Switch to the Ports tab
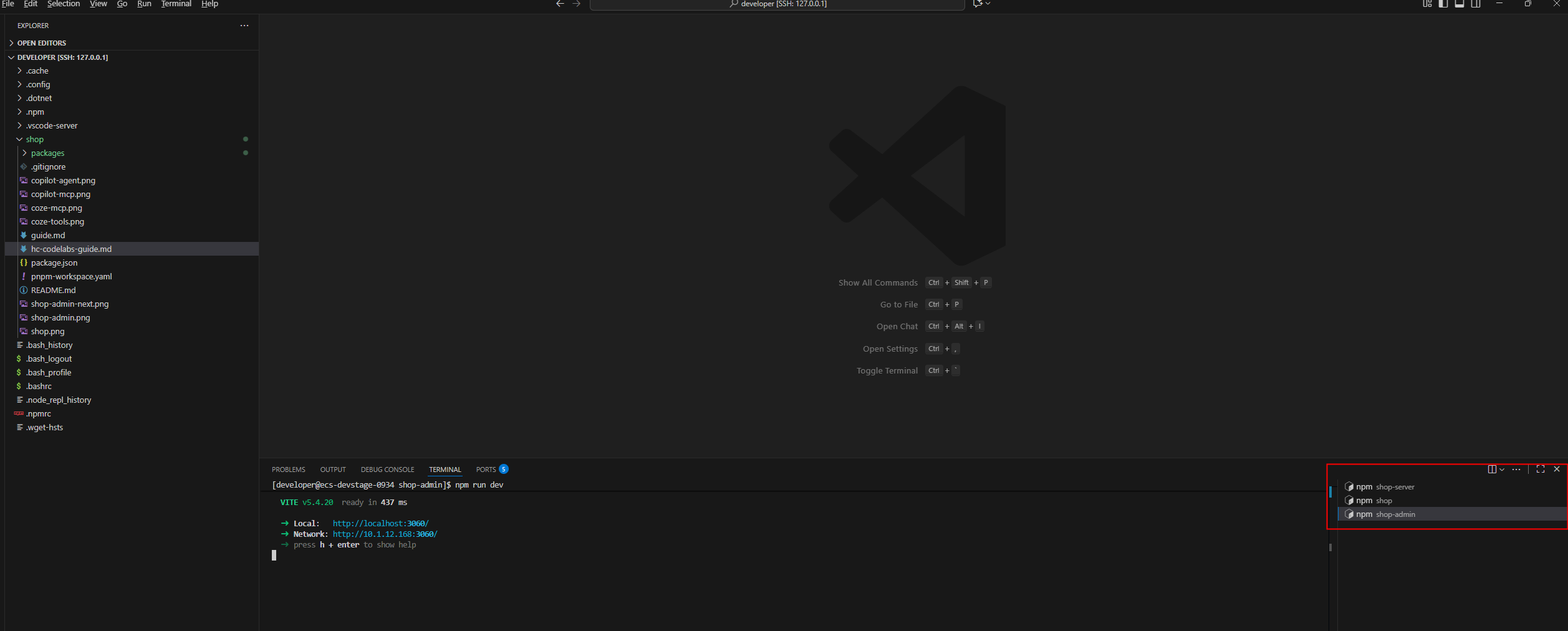The width and height of the screenshot is (1568, 631). click(486, 470)
